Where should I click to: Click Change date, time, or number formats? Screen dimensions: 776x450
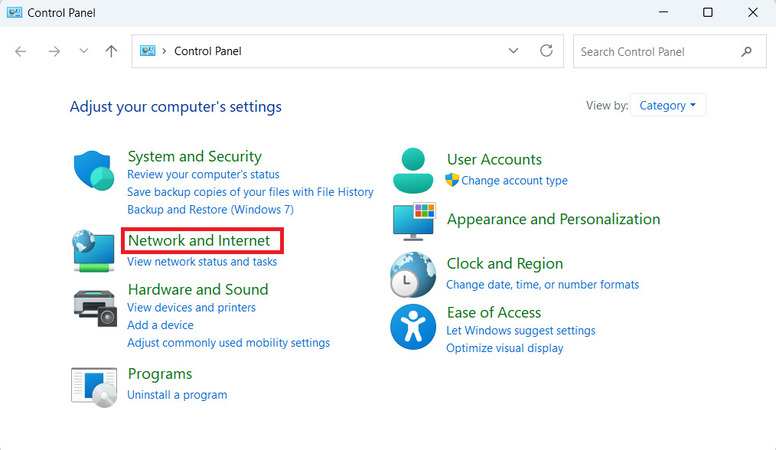(x=542, y=285)
